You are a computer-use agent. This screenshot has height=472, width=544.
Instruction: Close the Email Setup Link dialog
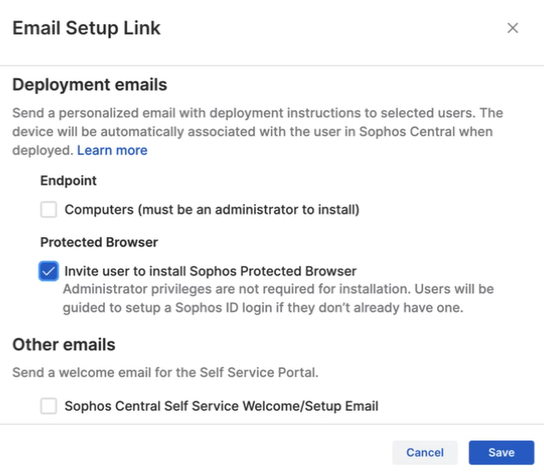click(x=512, y=28)
